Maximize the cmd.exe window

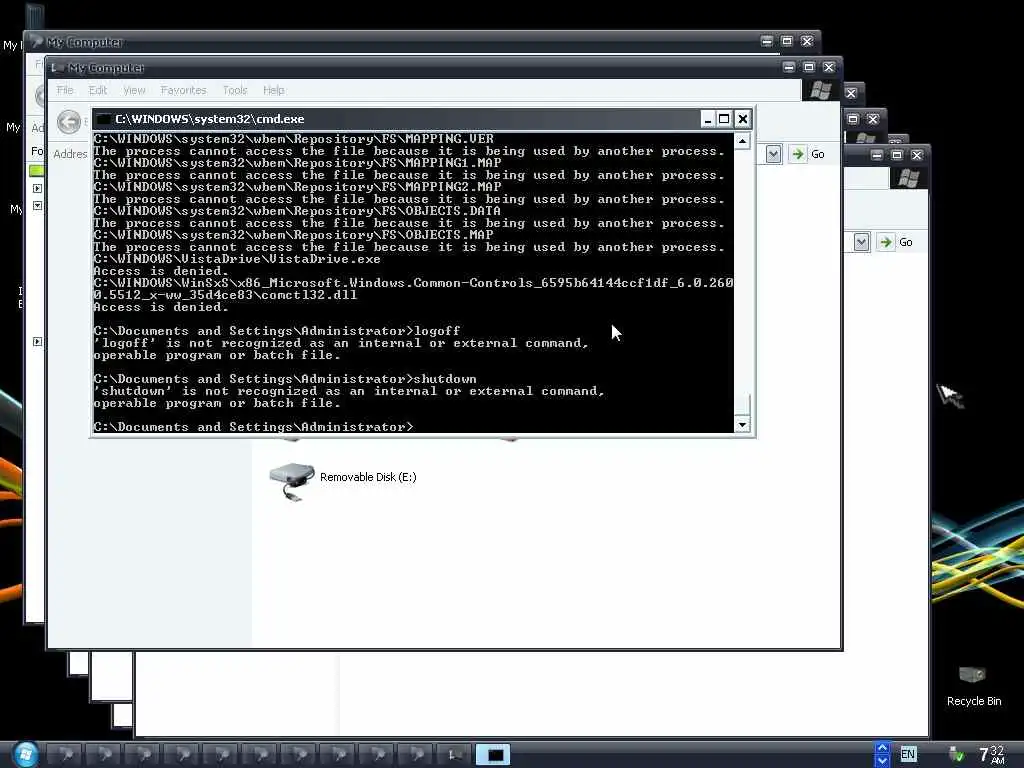pos(724,119)
